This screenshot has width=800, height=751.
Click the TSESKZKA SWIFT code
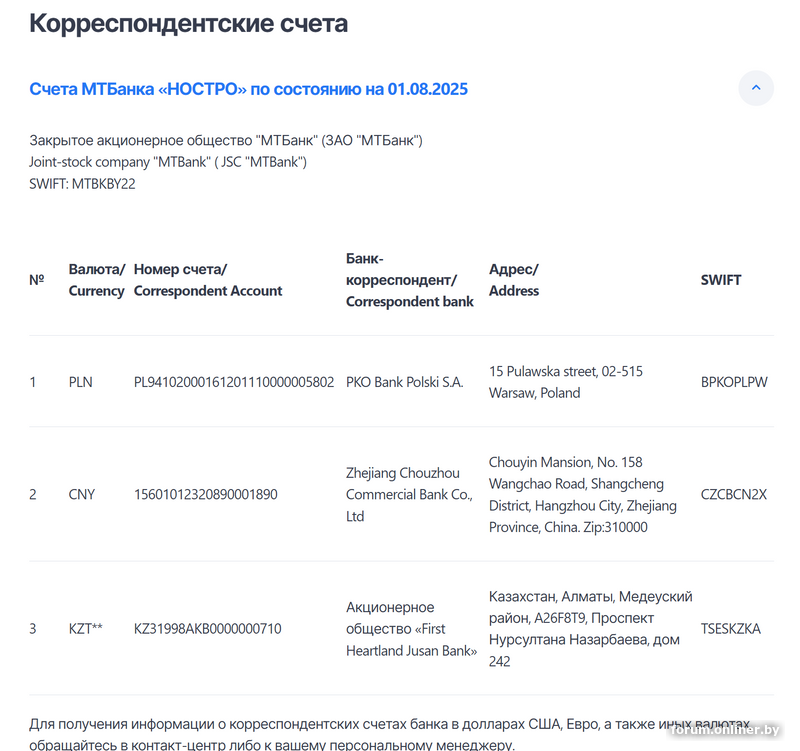tap(730, 629)
